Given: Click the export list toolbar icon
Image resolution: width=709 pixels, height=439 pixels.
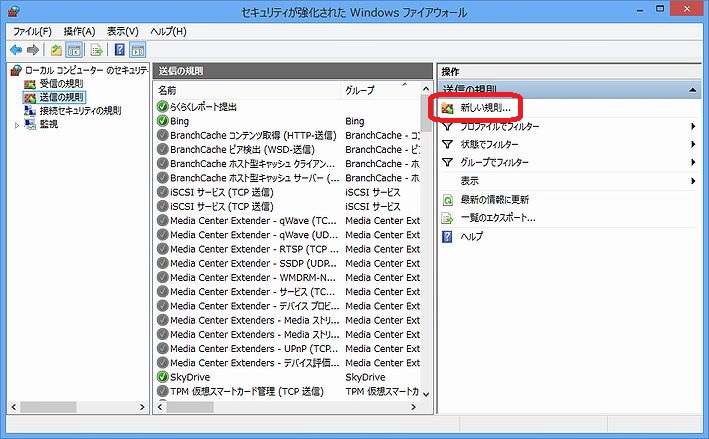Looking at the screenshot, I should point(96,50).
